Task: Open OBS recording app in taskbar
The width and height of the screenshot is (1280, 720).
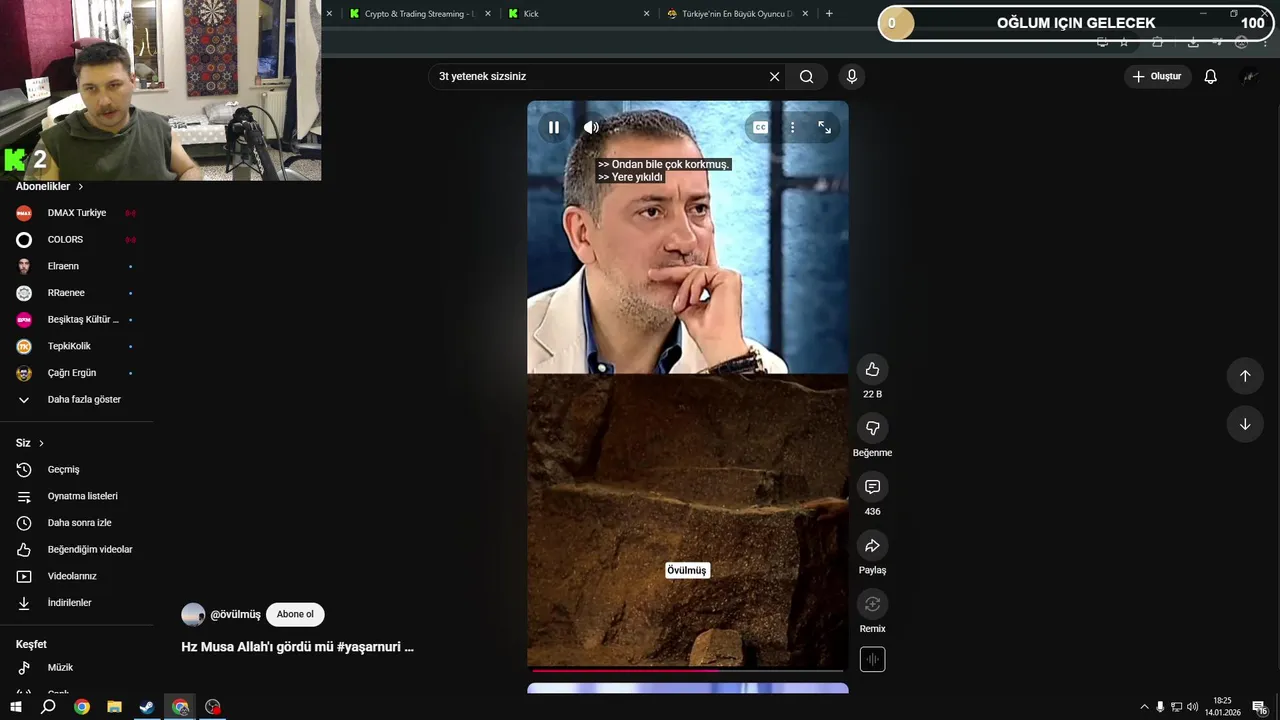Action: point(213,707)
